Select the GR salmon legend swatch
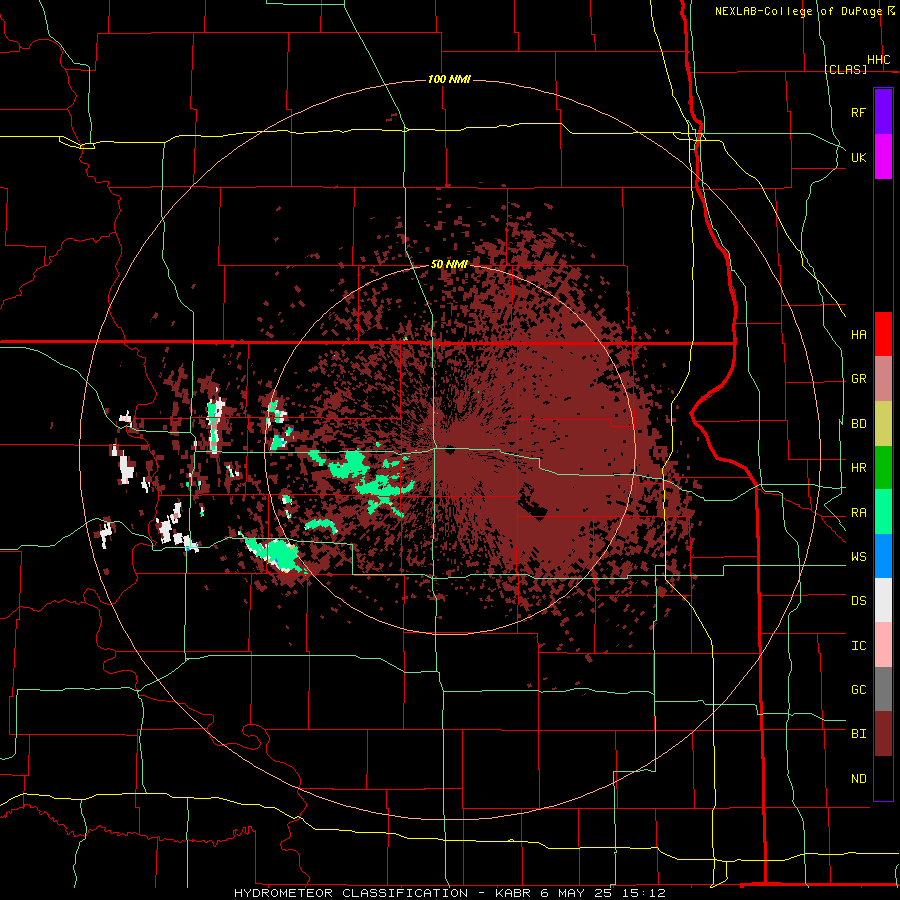This screenshot has height=900, width=900. [883, 378]
